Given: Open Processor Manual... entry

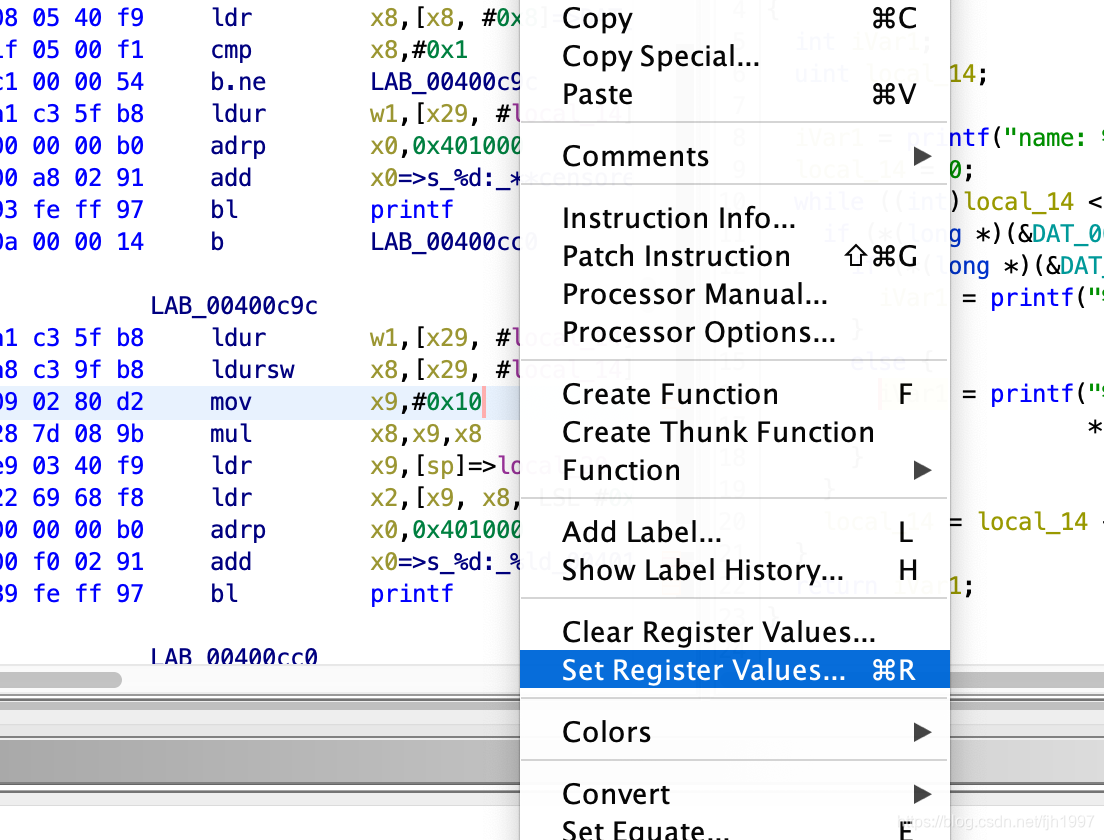Looking at the screenshot, I should point(734,294).
